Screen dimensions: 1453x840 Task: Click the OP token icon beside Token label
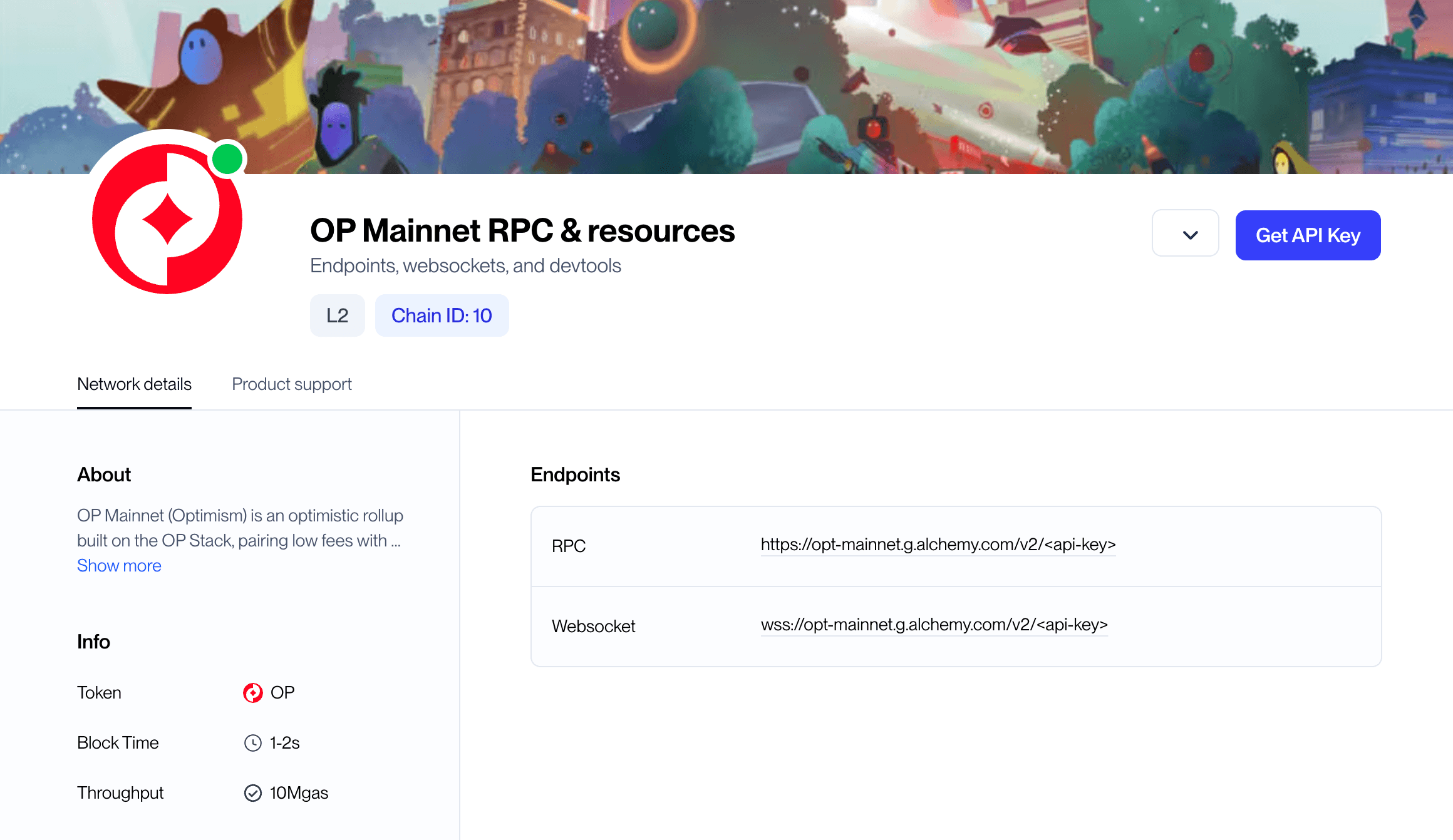coord(252,692)
